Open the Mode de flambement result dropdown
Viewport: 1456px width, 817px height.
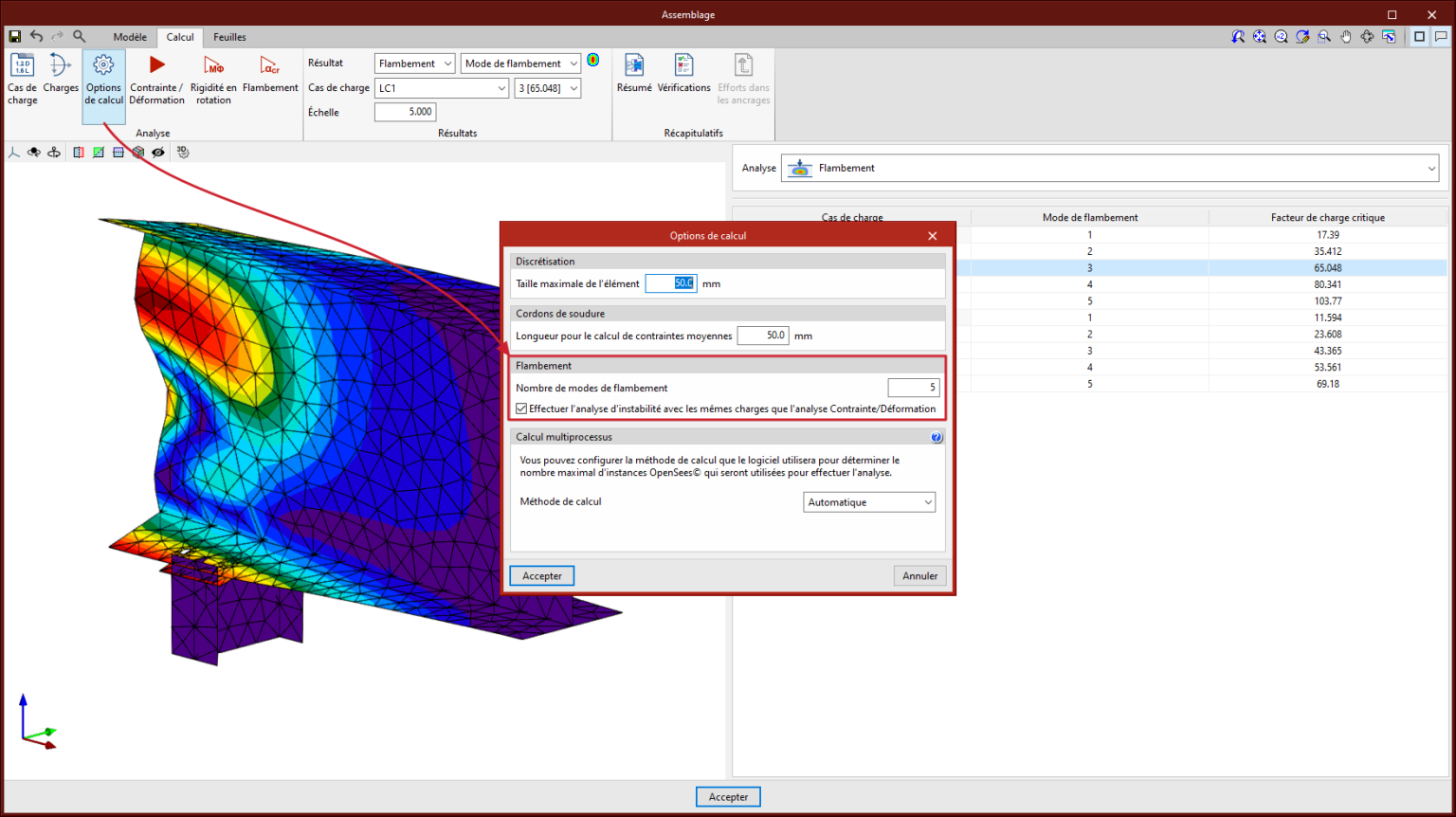[520, 64]
